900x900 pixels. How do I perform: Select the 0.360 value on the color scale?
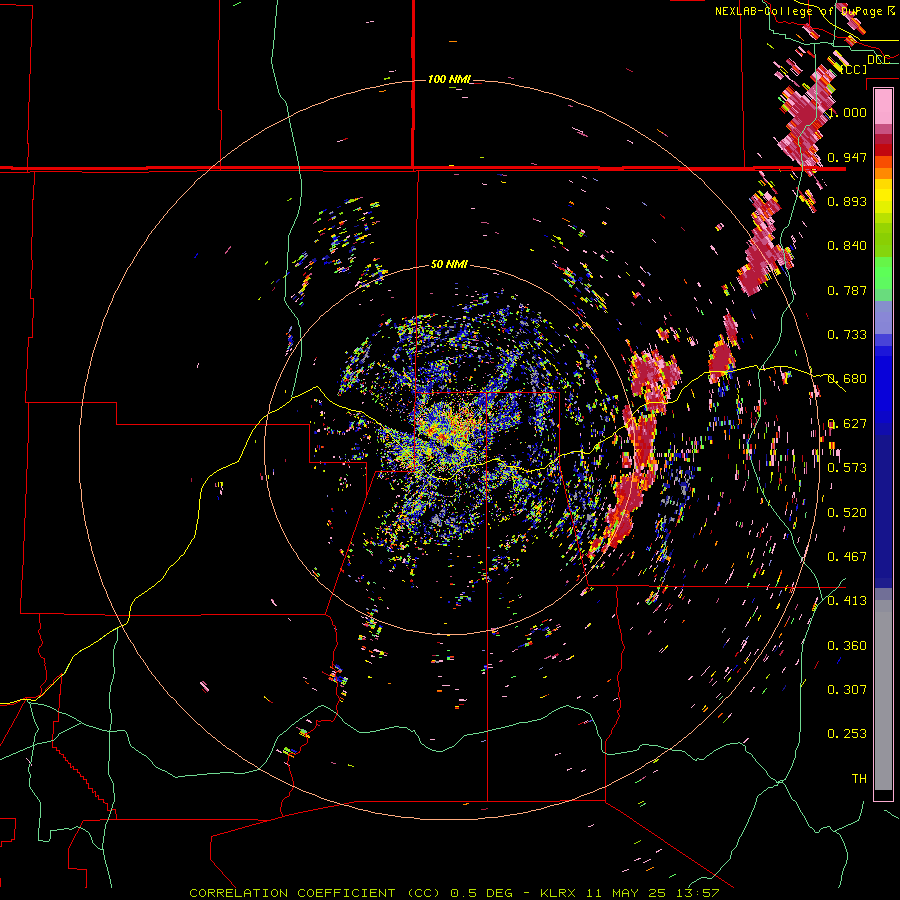tap(847, 646)
